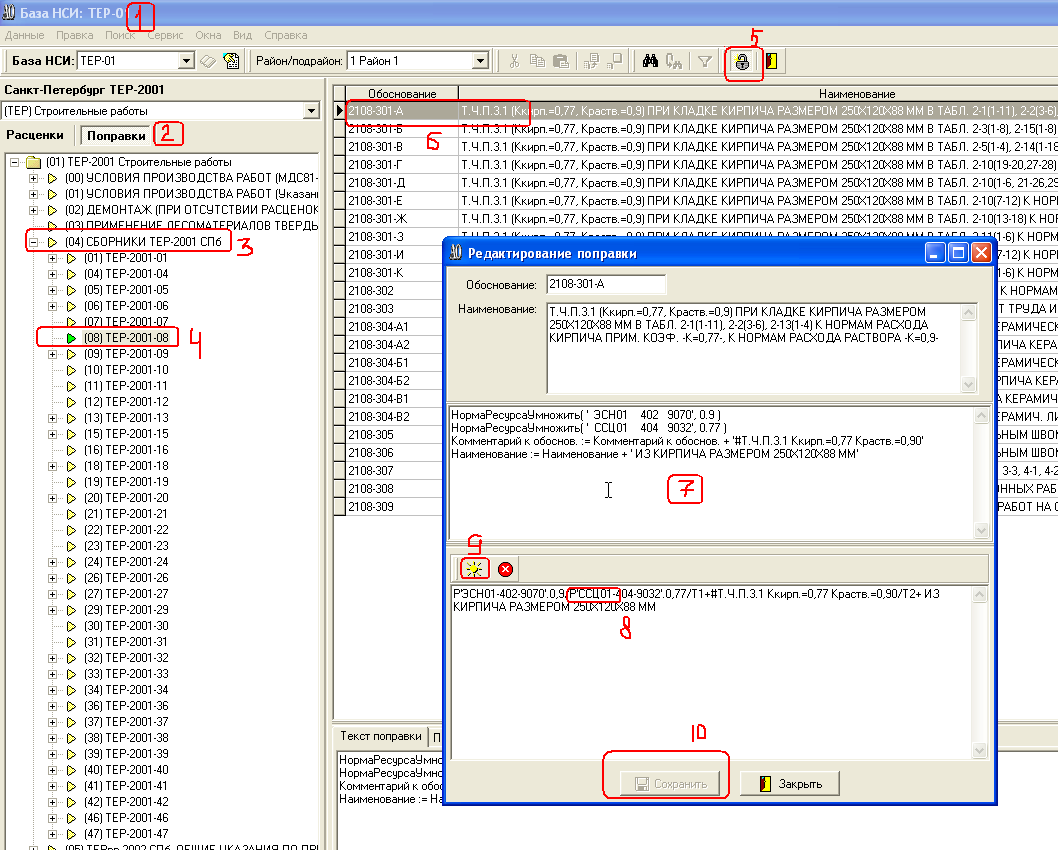Viewport: 1058px width, 850px height.
Task: Click the cut scissors icon
Action: click(x=514, y=61)
